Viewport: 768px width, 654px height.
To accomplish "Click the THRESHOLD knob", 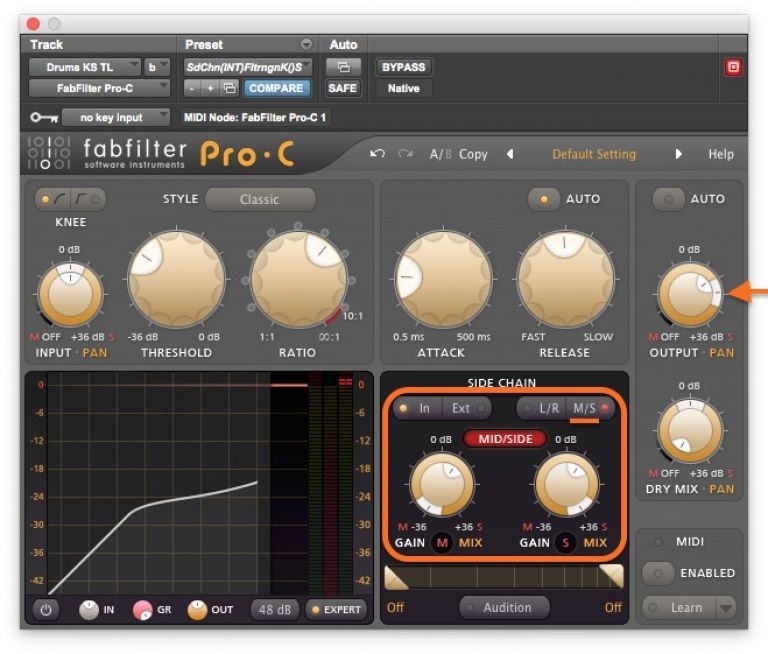I will (x=176, y=279).
